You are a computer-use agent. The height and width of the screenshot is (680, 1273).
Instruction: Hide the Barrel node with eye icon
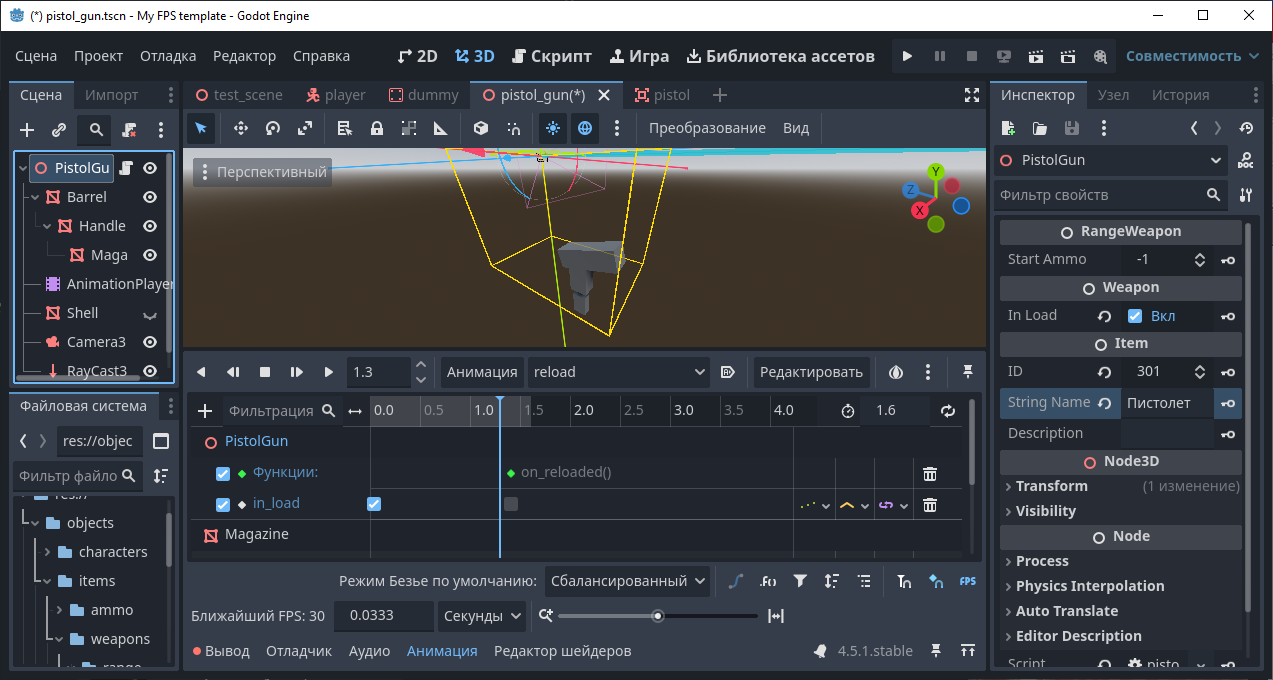click(x=150, y=197)
